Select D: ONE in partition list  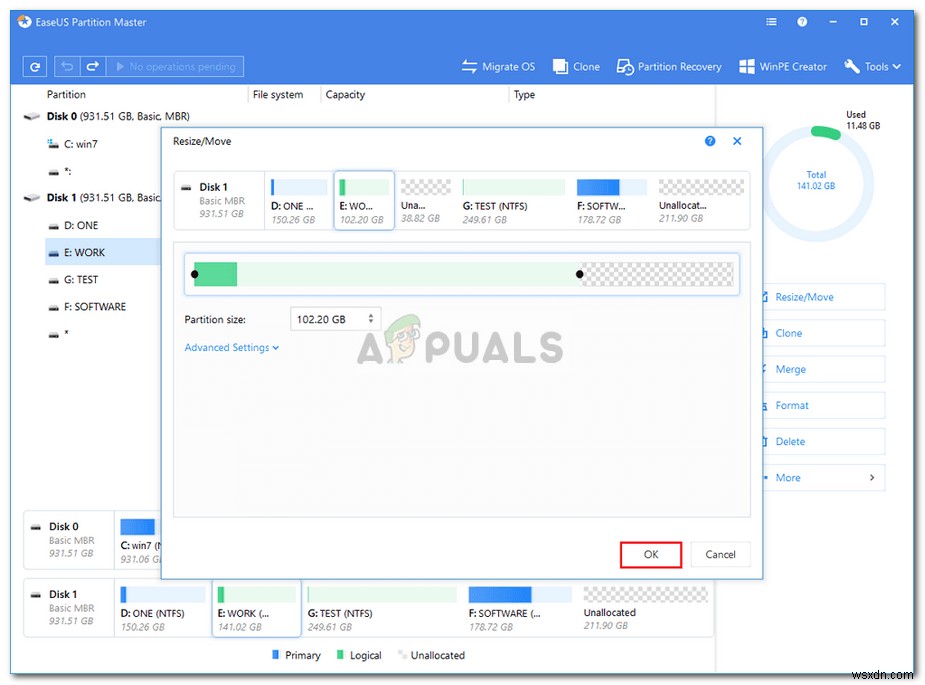[81, 225]
